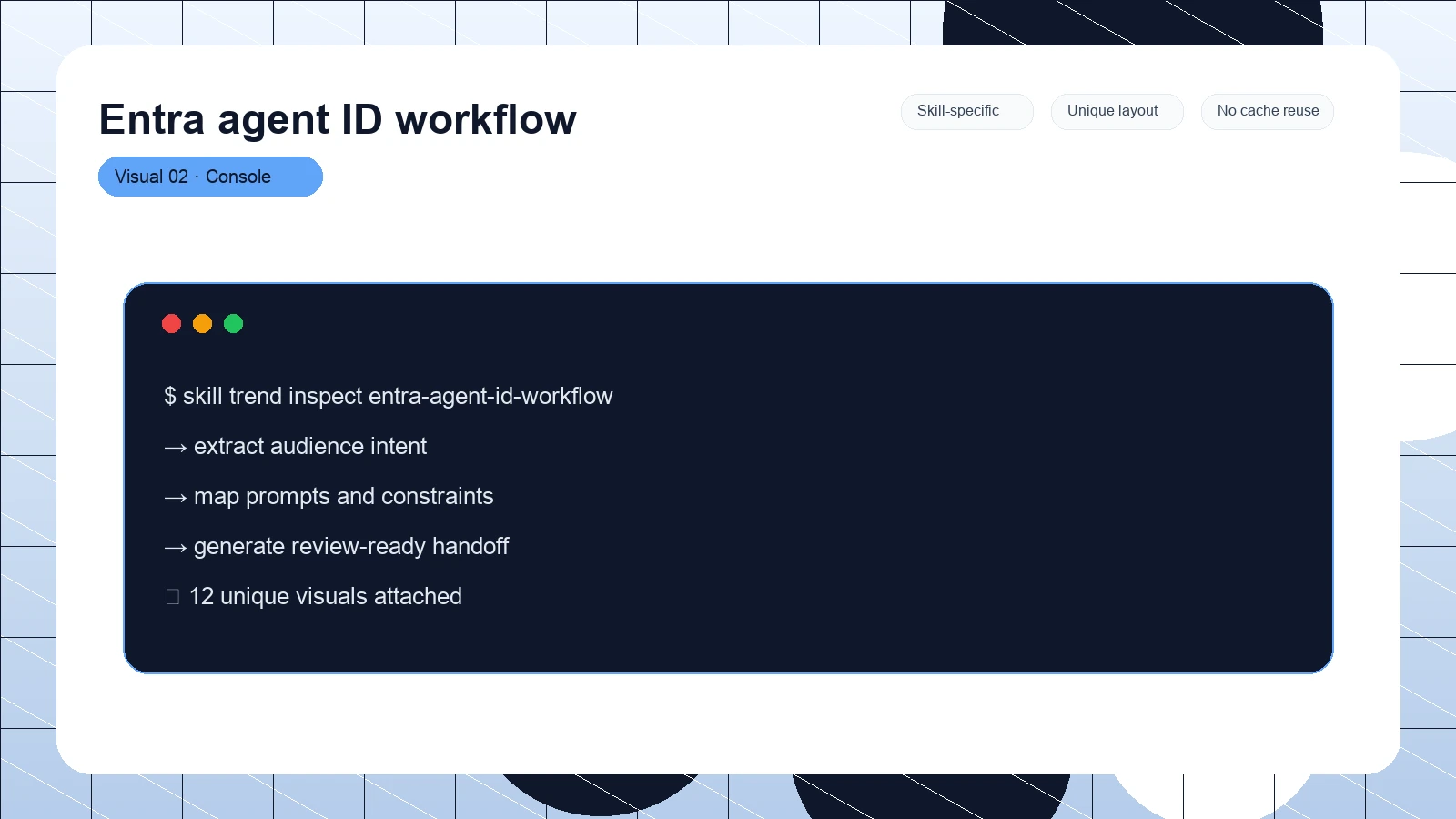Click the generate review-ready handoff line
1456x819 pixels.
(x=337, y=546)
